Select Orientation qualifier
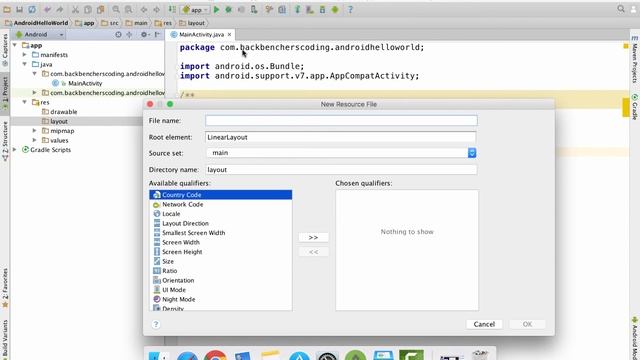This screenshot has width=640, height=360. pos(220,280)
